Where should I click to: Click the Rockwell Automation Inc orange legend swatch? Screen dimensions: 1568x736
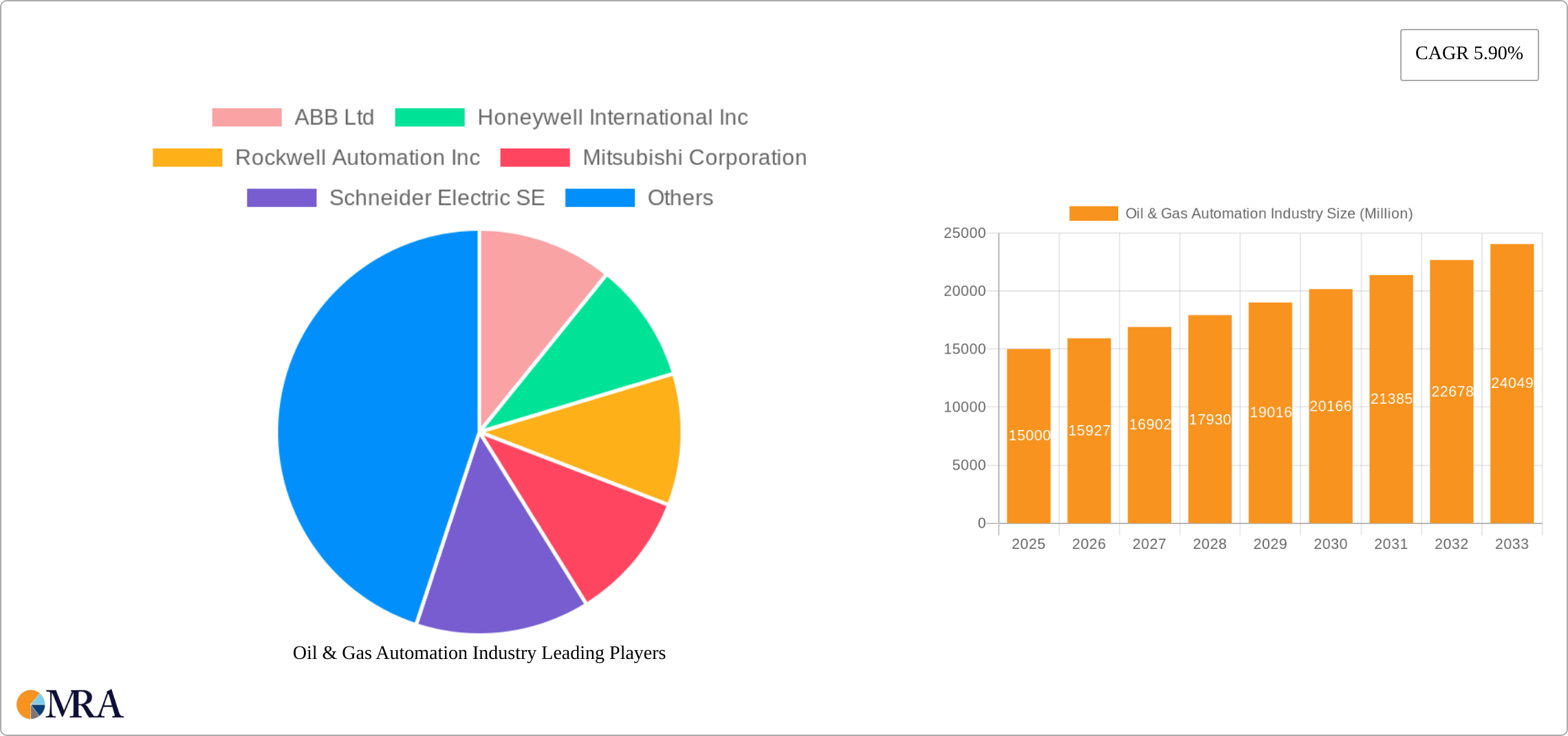188,158
